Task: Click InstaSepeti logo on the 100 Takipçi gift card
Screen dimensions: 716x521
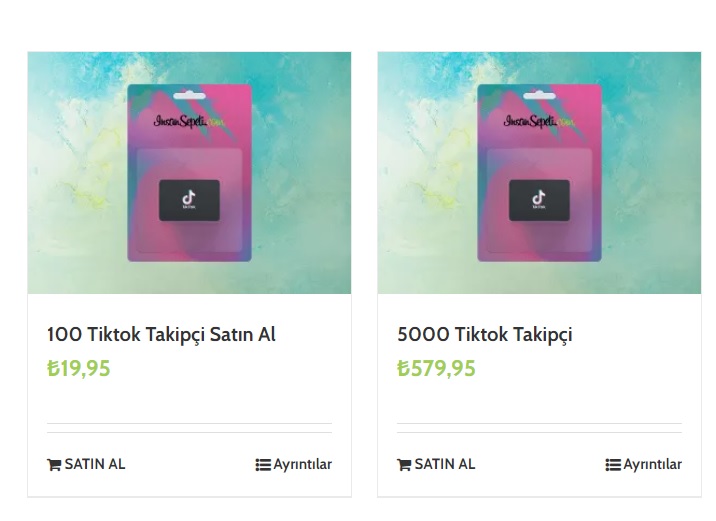Action: [178, 121]
